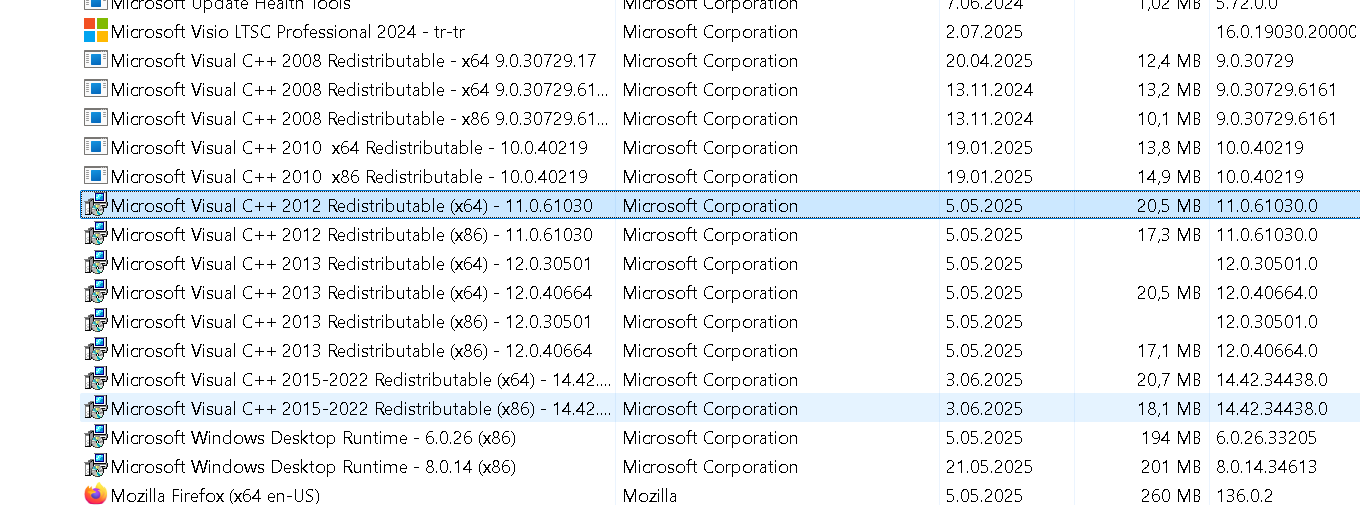Click the publisher cell 'Mozilla' for Firefox
The image size is (1360, 505).
[650, 496]
